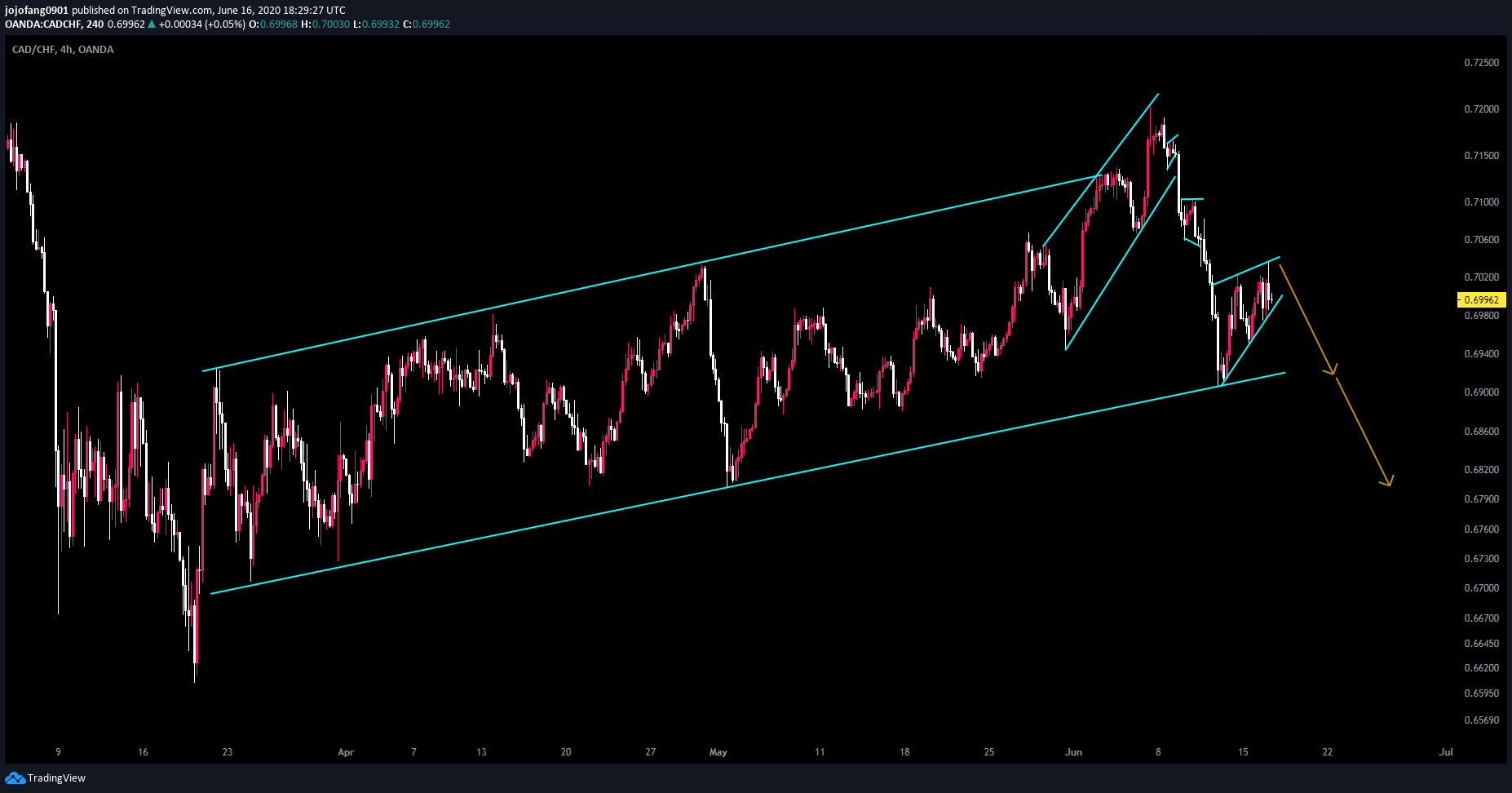Click the 0.65690 price axis label
This screenshot has height=793, width=1512.
1481,720
